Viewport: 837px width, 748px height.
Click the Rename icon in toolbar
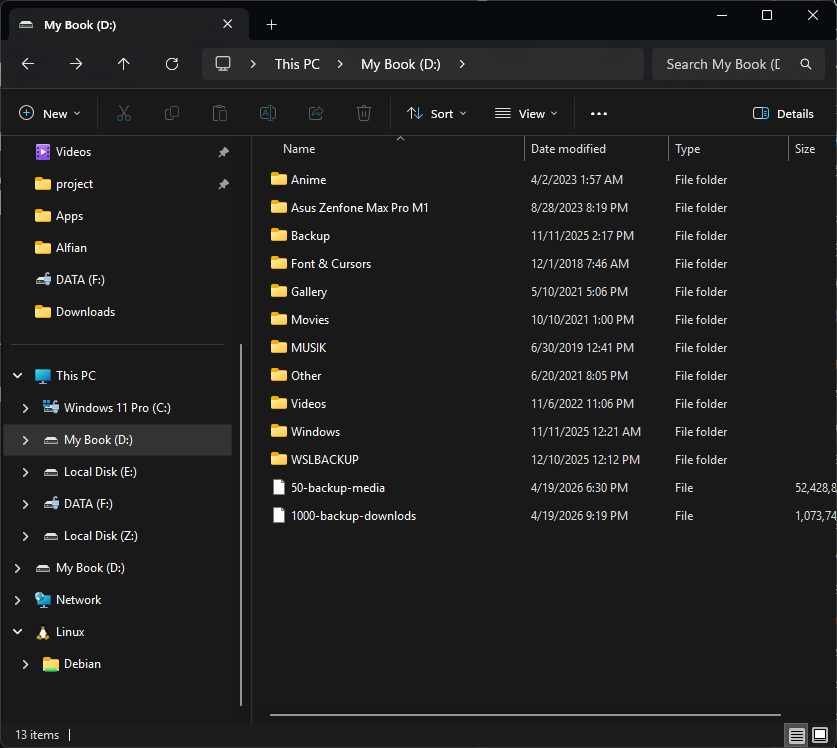[268, 114]
